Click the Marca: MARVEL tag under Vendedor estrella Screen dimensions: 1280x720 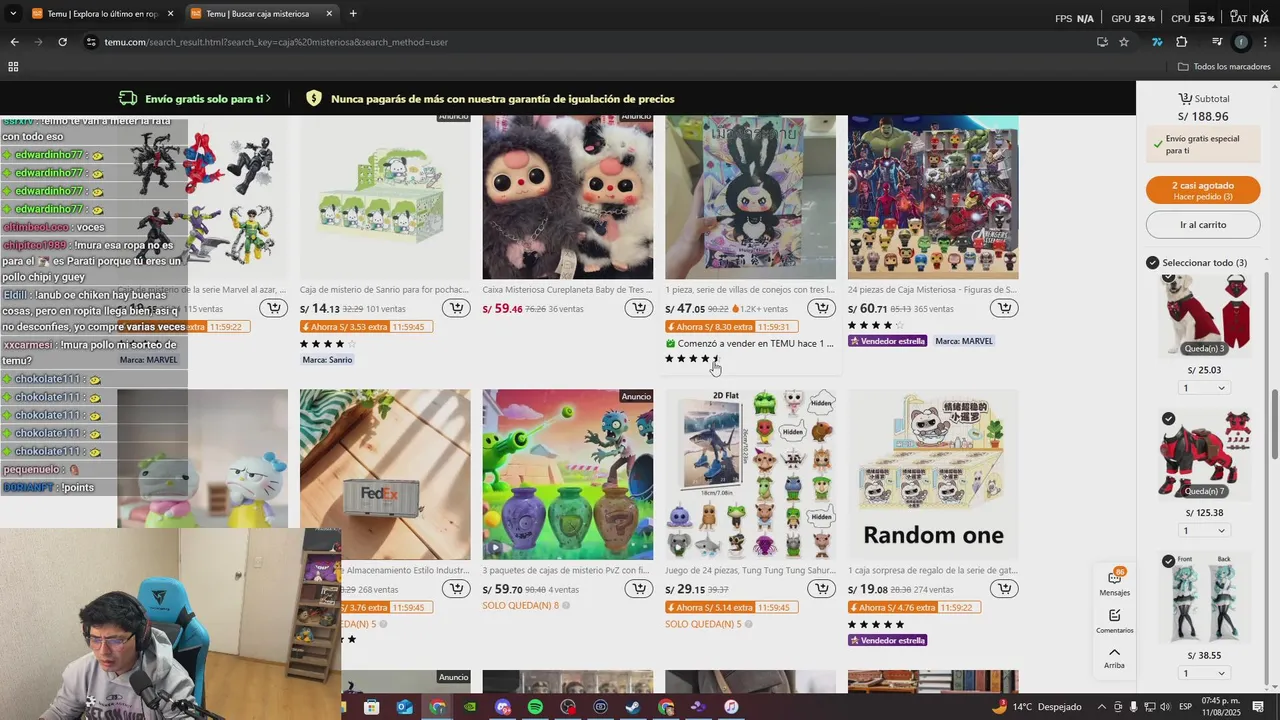(964, 341)
